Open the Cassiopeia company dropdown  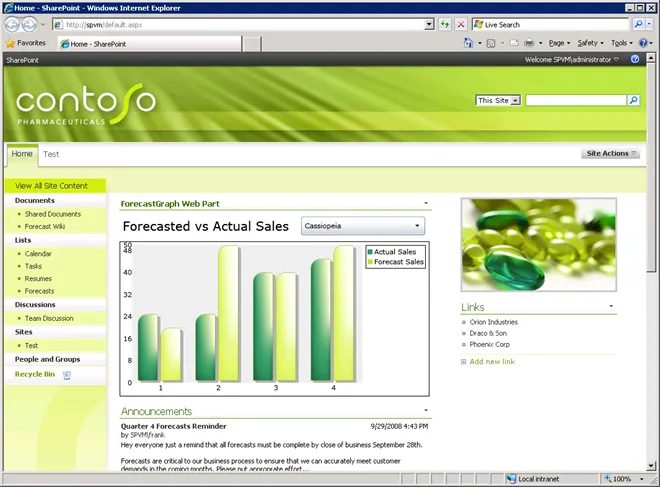(x=362, y=226)
